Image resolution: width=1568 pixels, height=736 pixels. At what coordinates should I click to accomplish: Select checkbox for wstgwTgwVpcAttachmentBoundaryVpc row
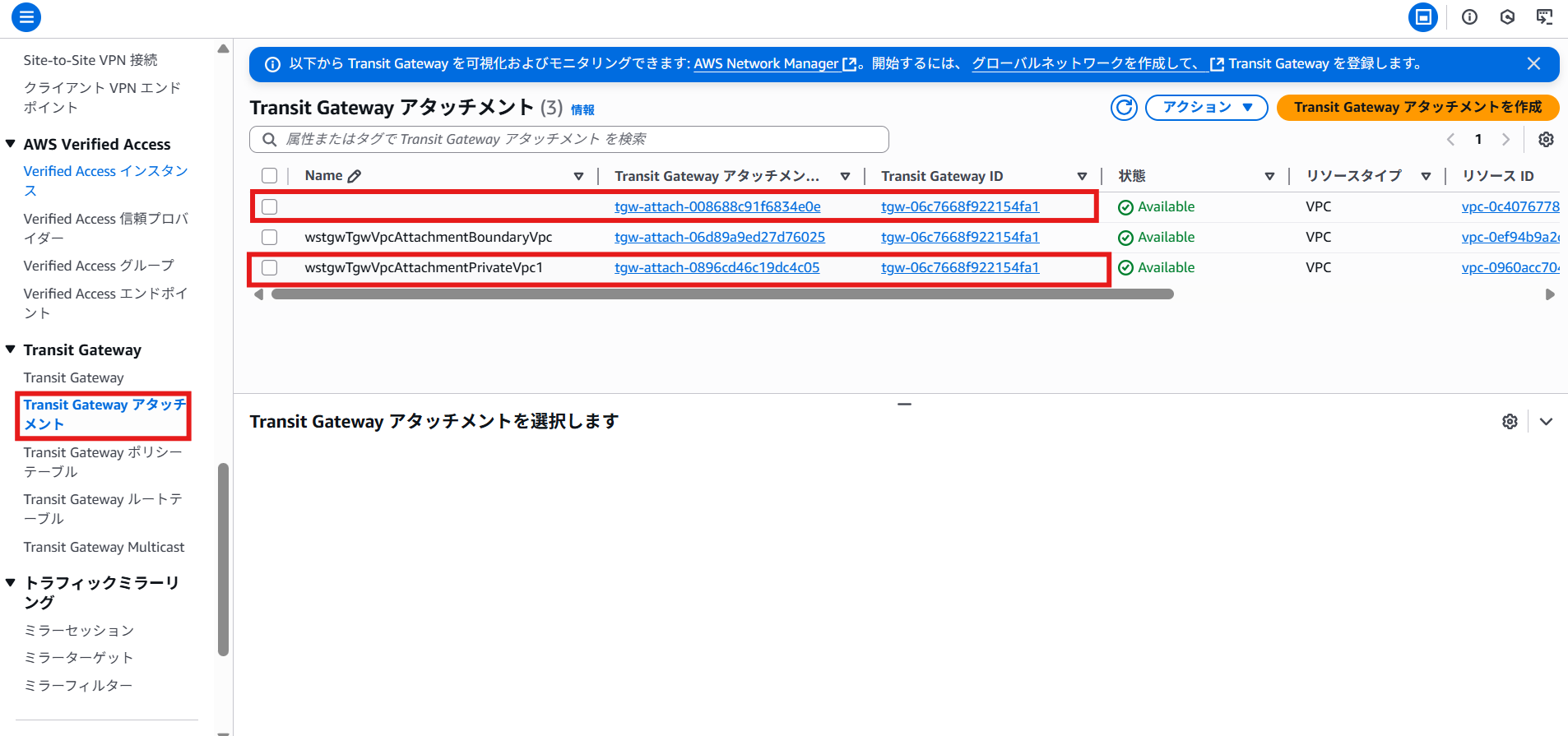click(269, 238)
